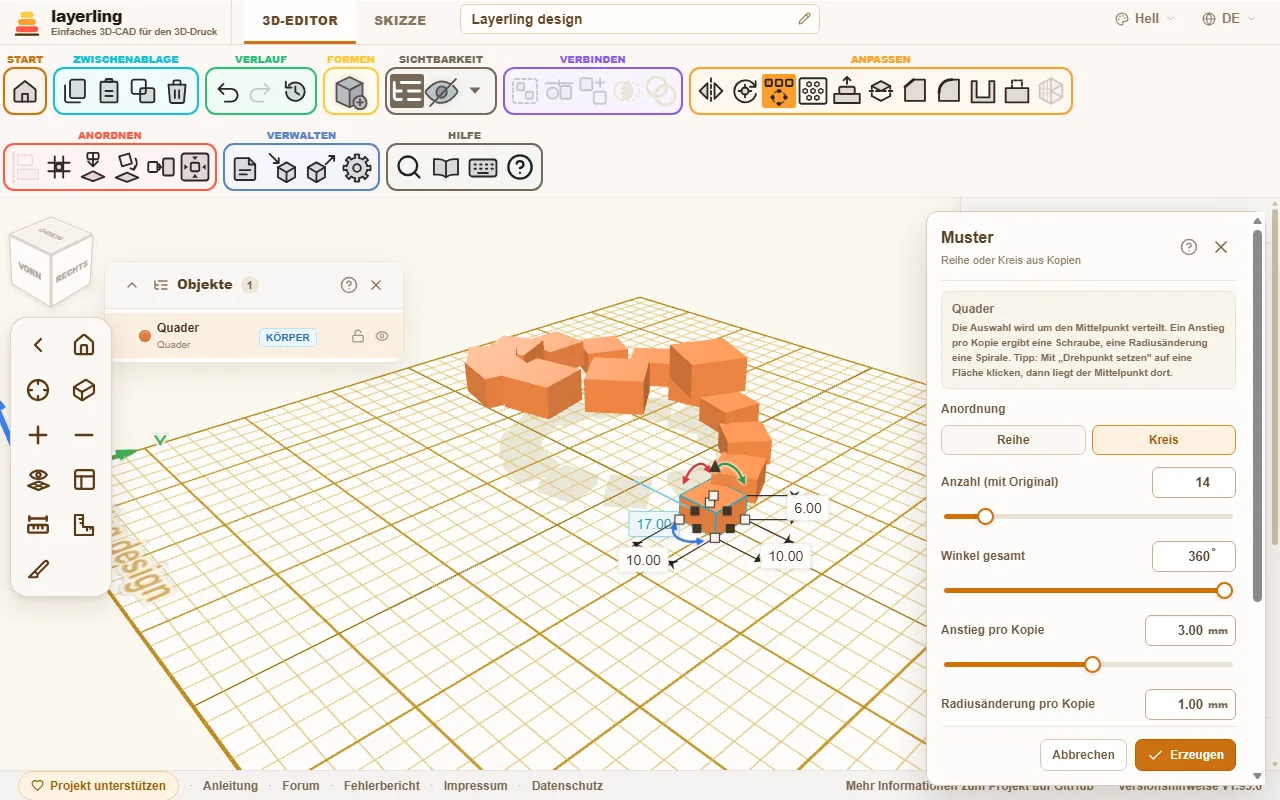Click the add shape cube icon under Formen
1280x800 pixels.
click(x=351, y=91)
